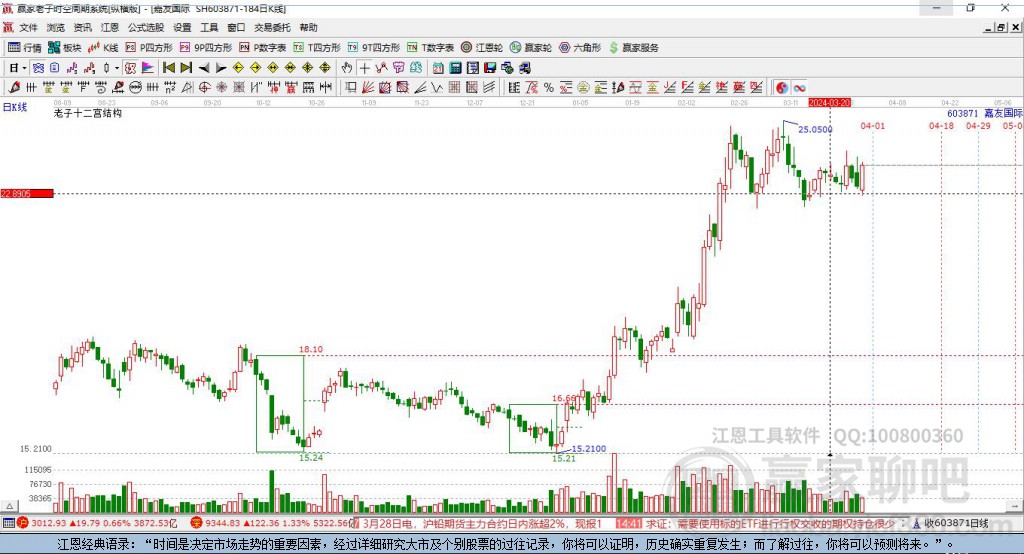Expand the candlestick style dropdown arrow
The height and width of the screenshot is (554, 1024).
click(x=117, y=68)
